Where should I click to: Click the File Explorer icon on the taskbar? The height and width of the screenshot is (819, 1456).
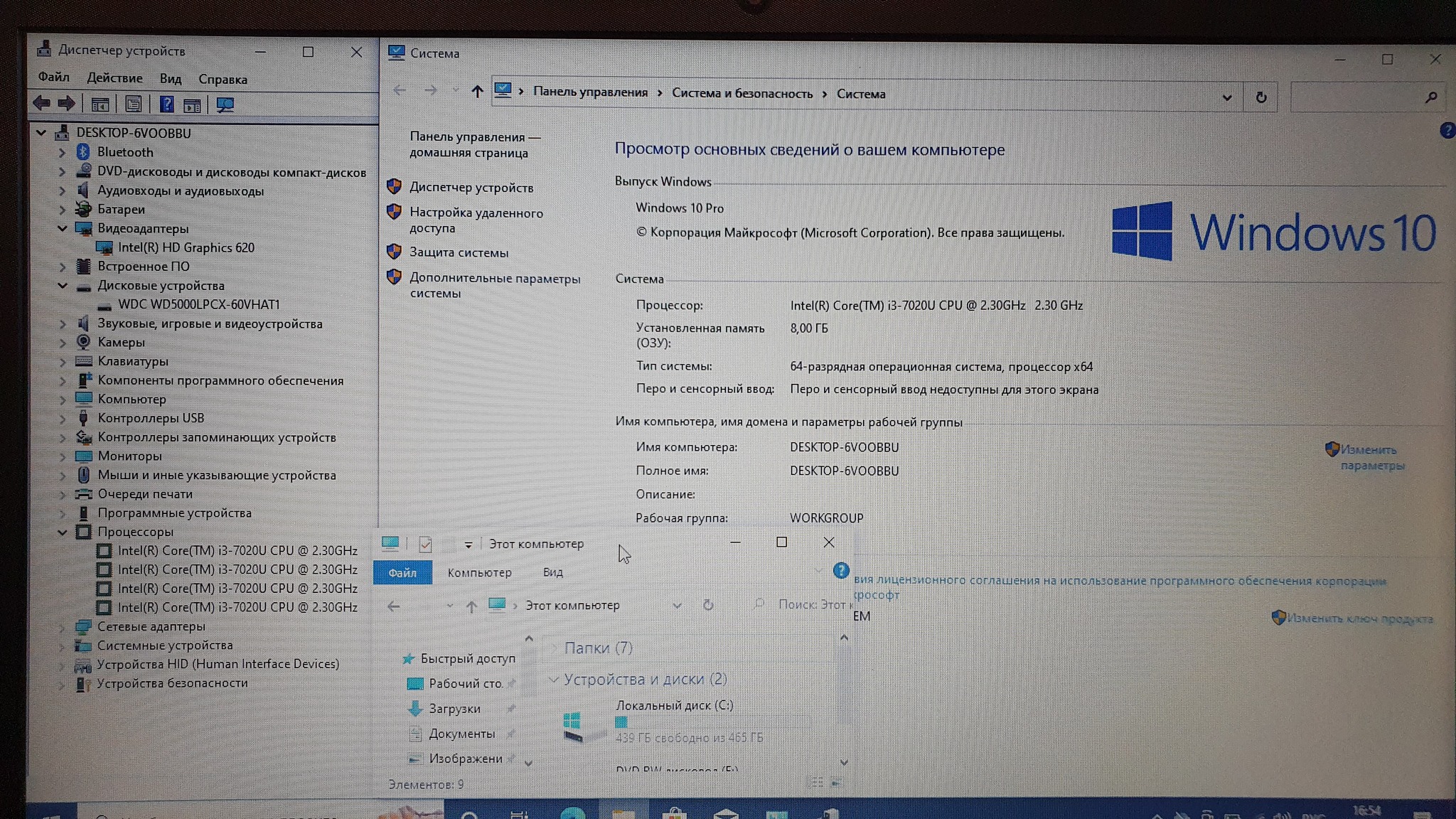[x=623, y=813]
